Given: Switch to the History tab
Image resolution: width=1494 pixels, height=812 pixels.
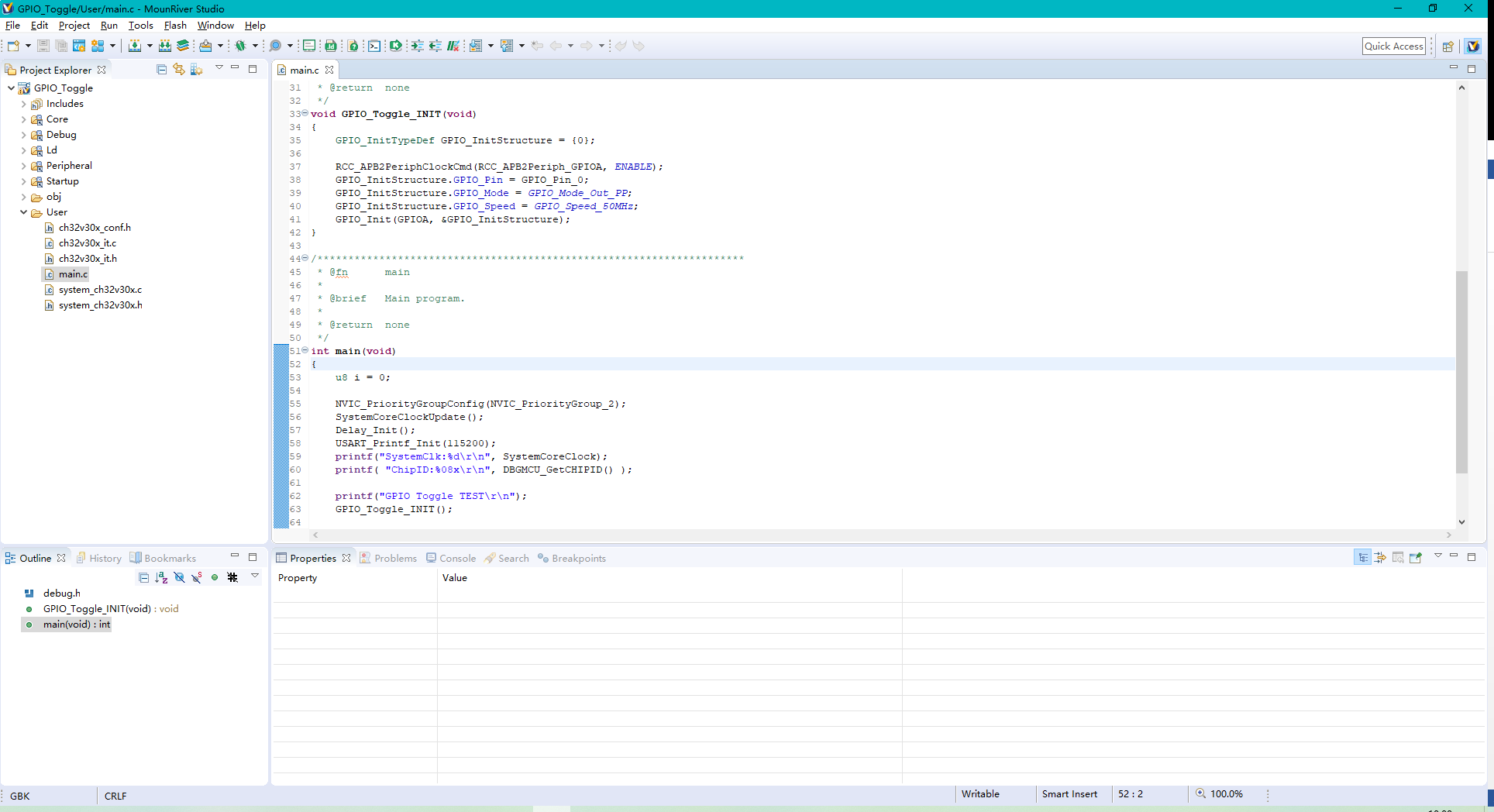Looking at the screenshot, I should [x=98, y=558].
